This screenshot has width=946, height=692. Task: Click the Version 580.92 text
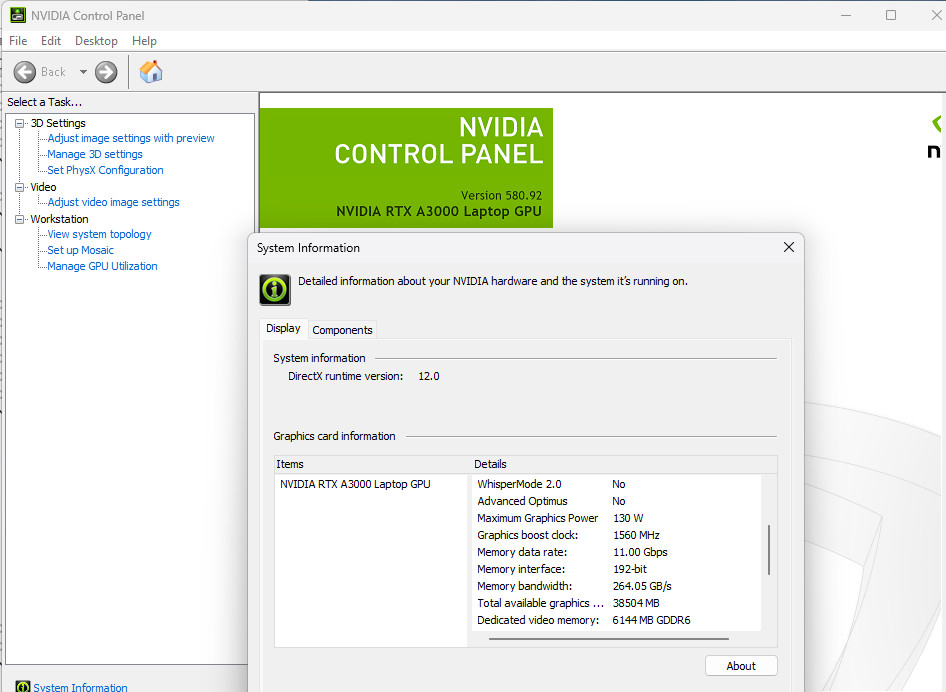point(501,195)
